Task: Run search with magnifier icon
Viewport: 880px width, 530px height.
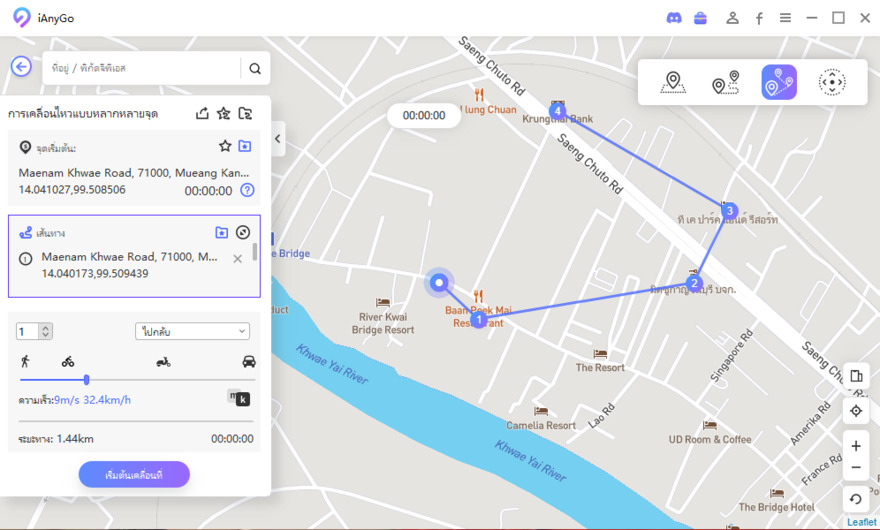Action: pos(255,68)
